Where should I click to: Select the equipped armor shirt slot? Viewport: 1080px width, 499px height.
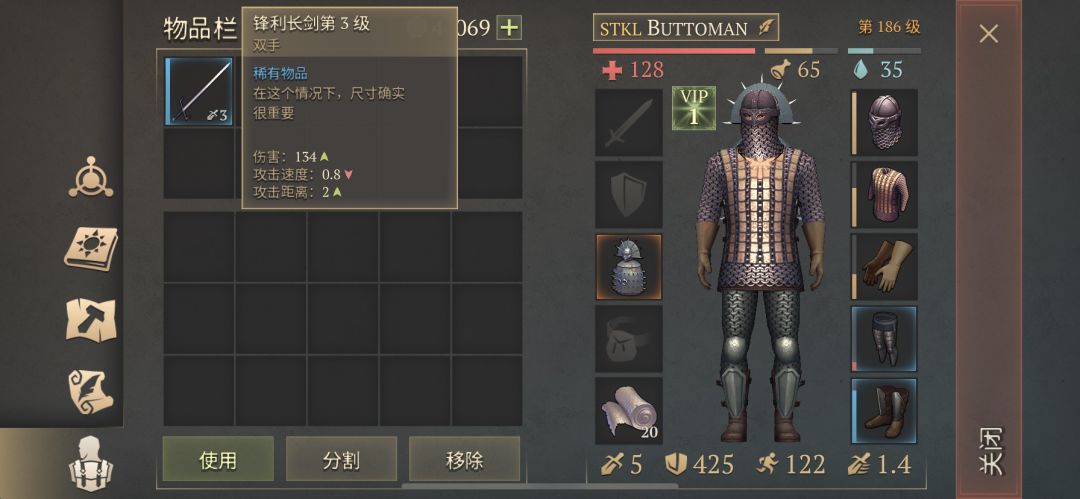click(x=884, y=195)
